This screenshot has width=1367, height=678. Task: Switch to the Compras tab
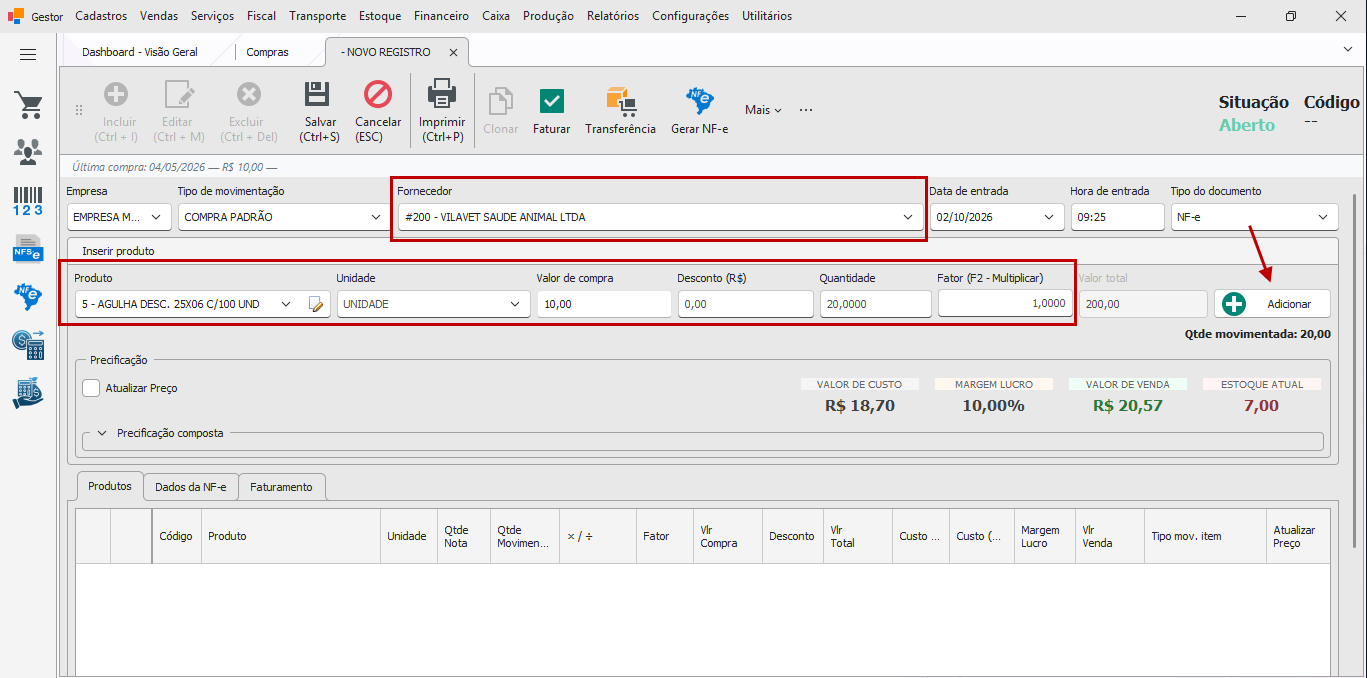267,52
